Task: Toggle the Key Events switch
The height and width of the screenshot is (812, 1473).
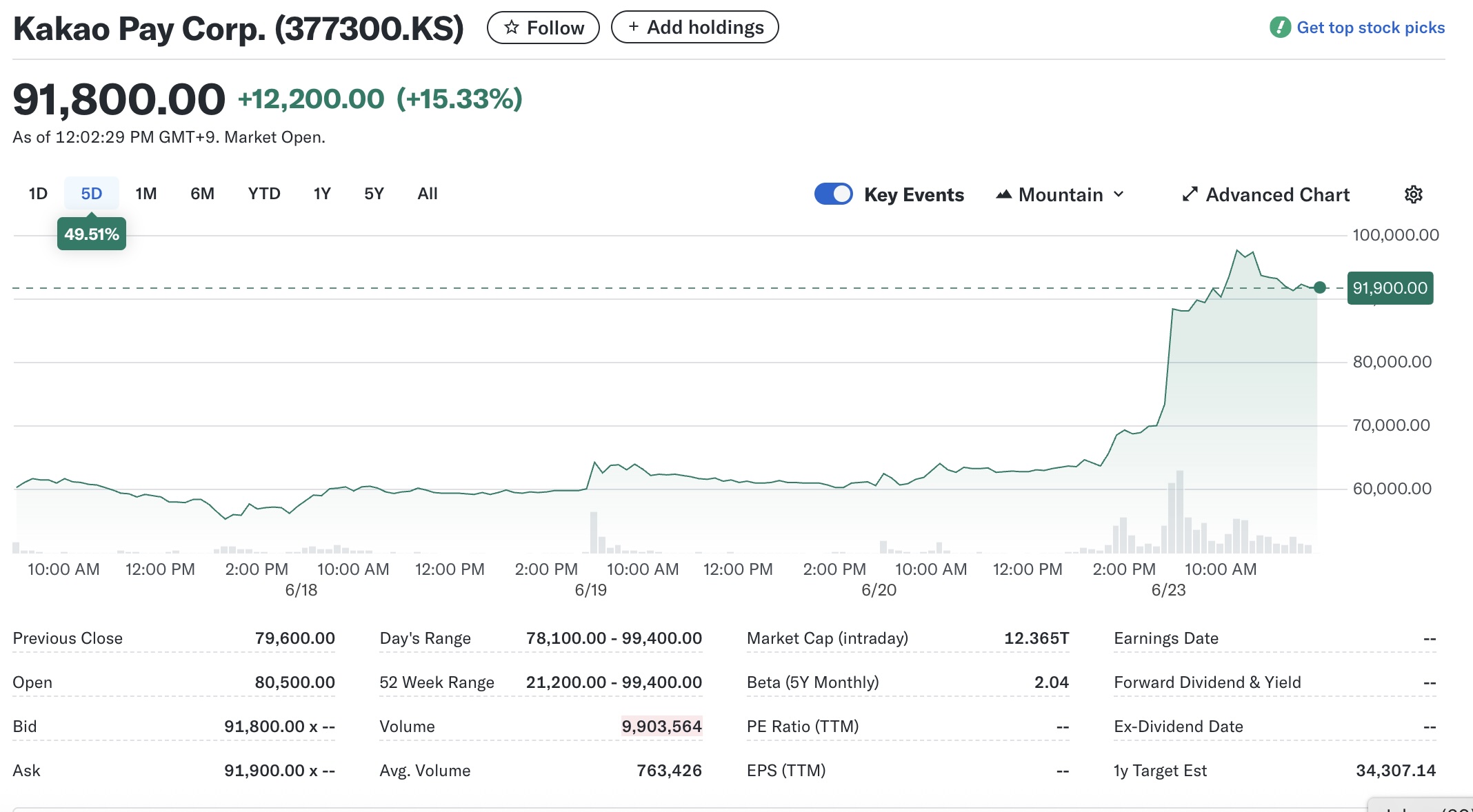Action: click(x=834, y=194)
